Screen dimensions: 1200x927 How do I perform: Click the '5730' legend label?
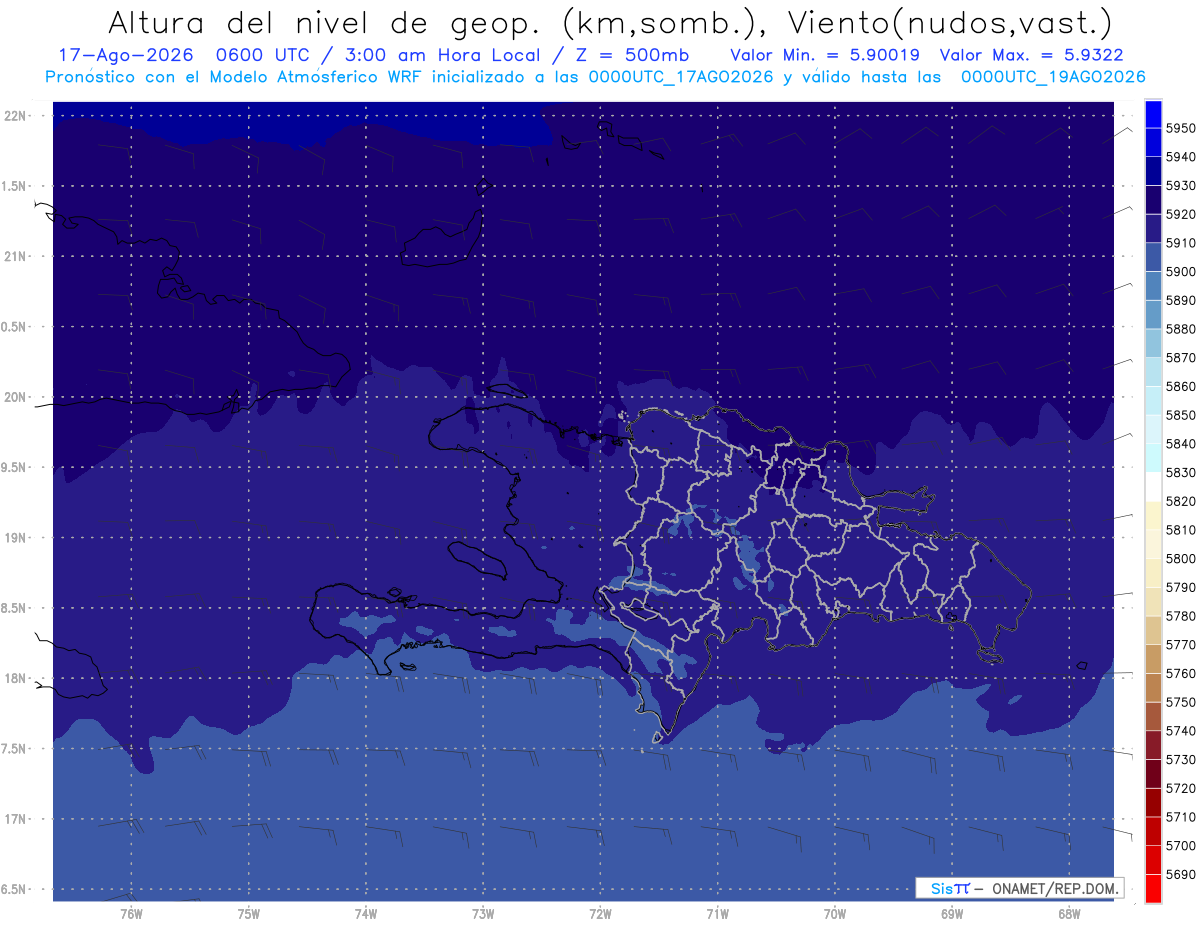(1181, 759)
